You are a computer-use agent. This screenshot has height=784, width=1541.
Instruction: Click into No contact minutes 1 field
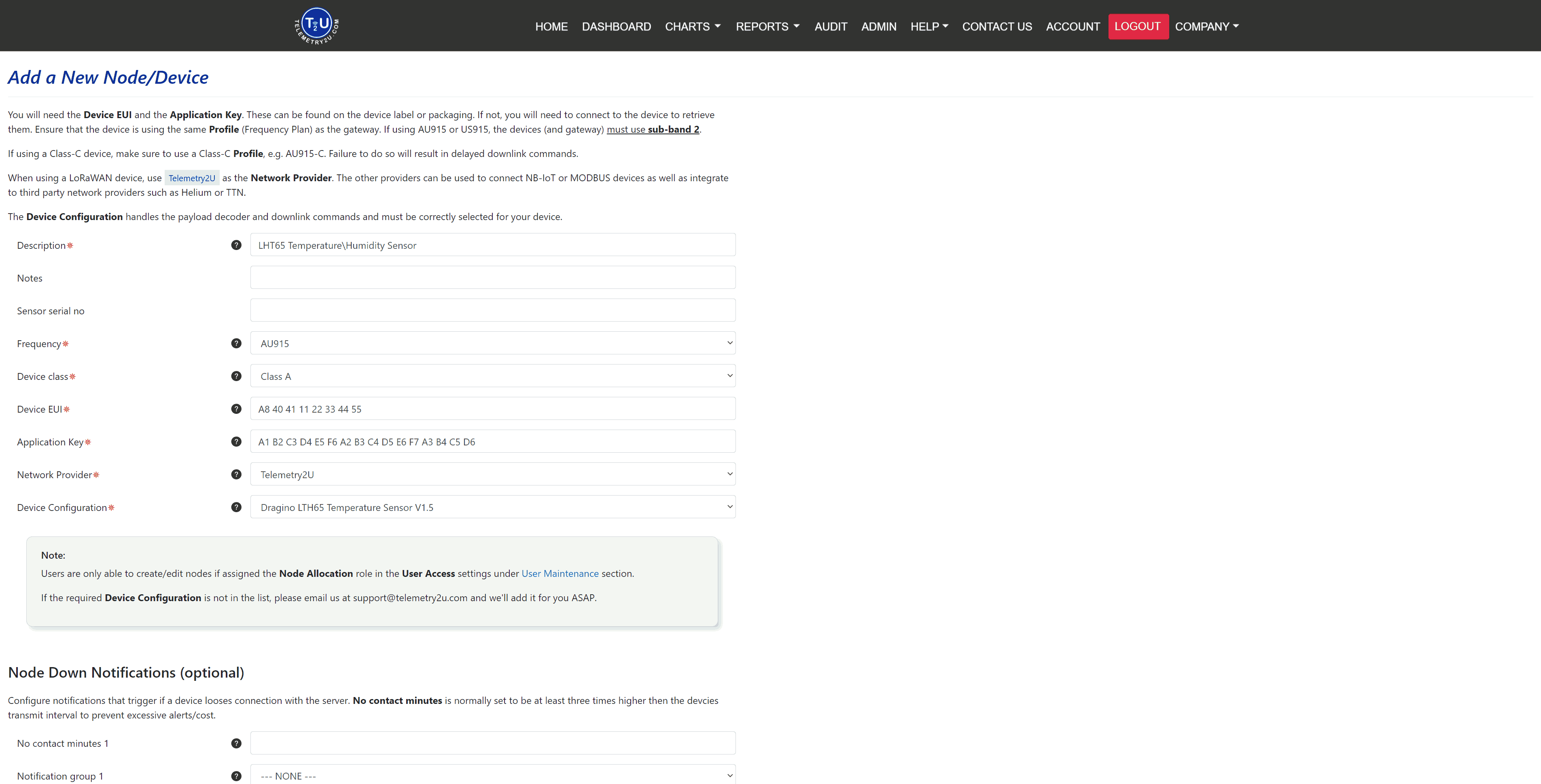[493, 743]
